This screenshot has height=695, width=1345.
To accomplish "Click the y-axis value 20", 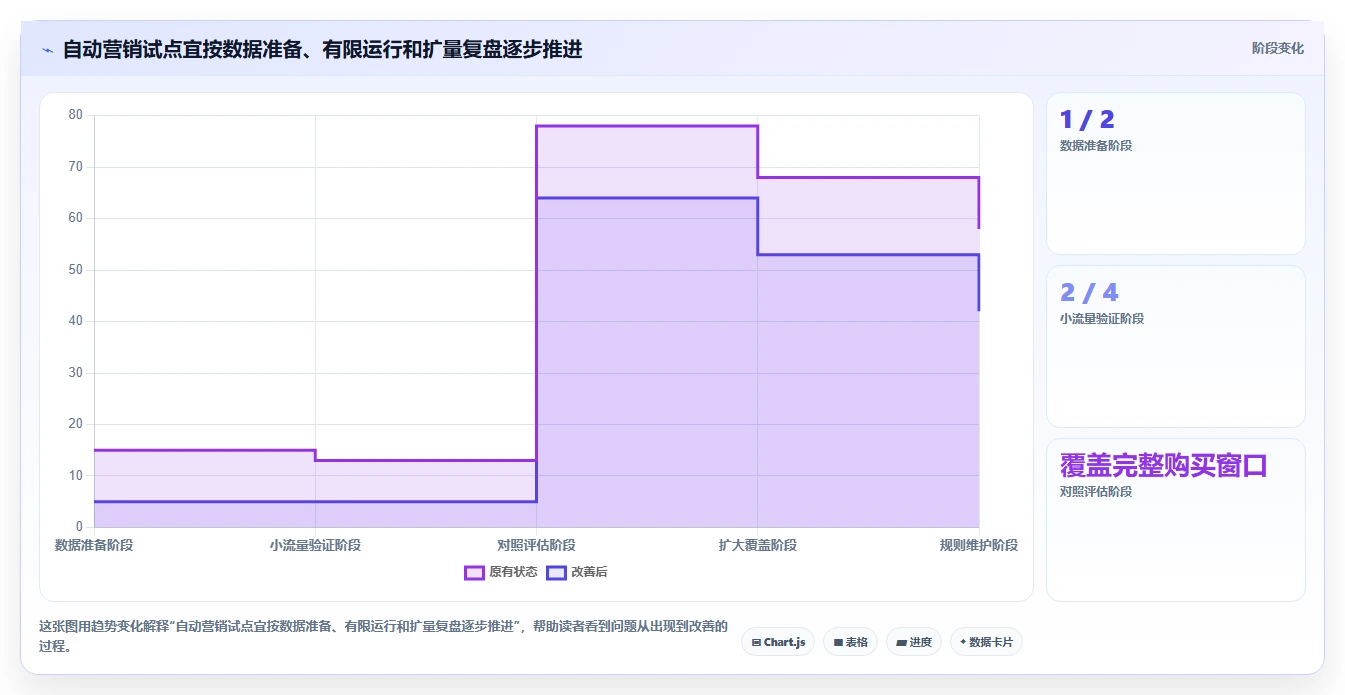I will tap(76, 424).
